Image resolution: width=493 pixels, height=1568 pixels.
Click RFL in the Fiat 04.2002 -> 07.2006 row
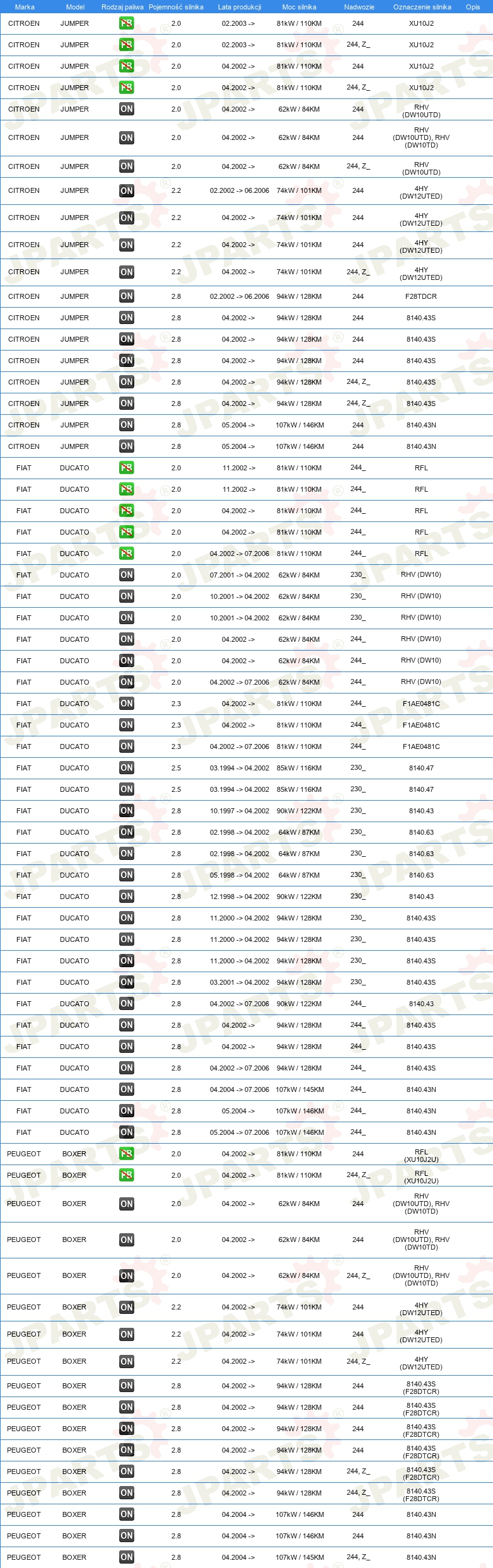[x=421, y=554]
